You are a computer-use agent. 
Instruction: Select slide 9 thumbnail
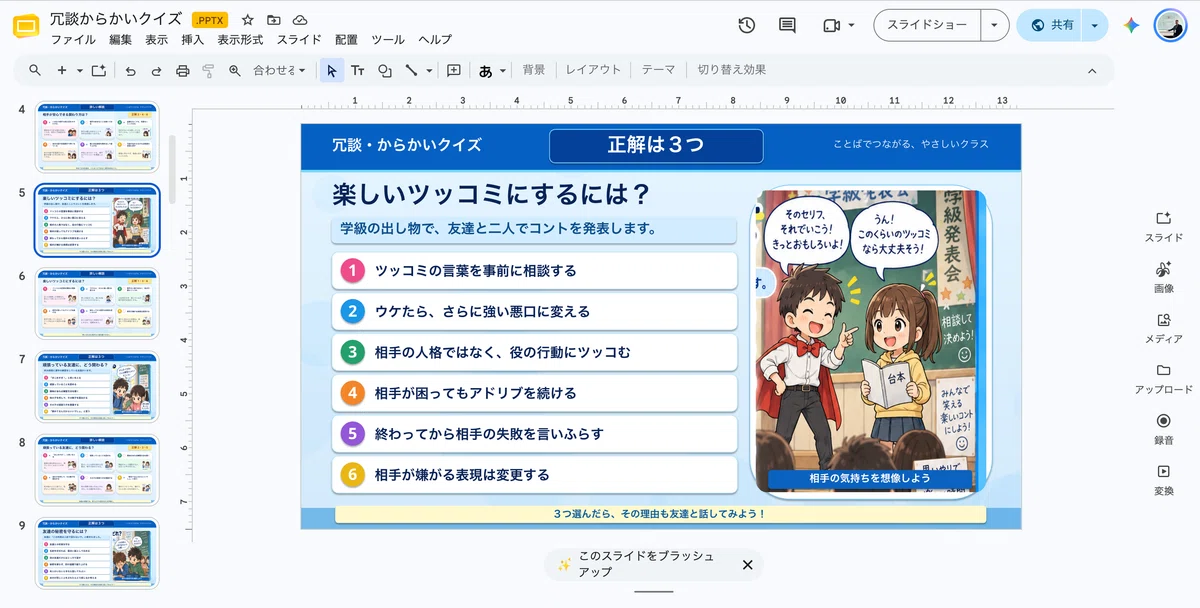pyautogui.click(x=97, y=553)
